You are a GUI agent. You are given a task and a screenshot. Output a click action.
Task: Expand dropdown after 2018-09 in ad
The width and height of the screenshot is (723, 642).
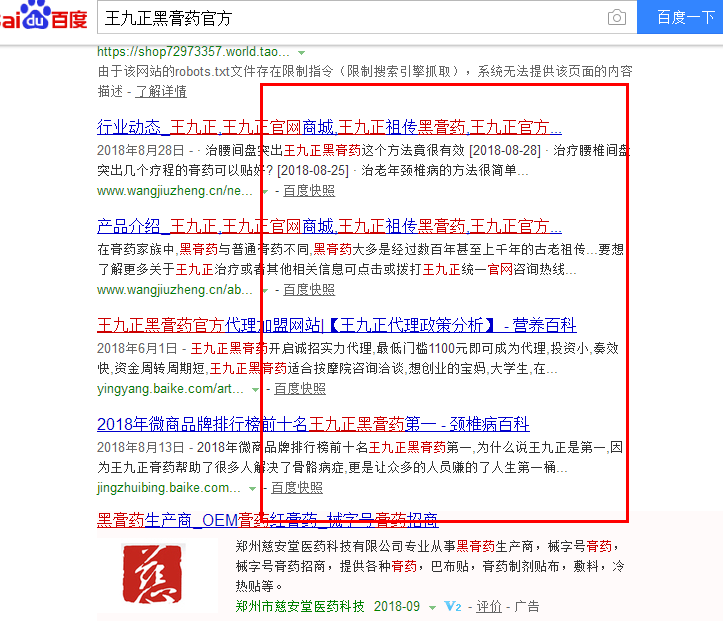coord(432,607)
